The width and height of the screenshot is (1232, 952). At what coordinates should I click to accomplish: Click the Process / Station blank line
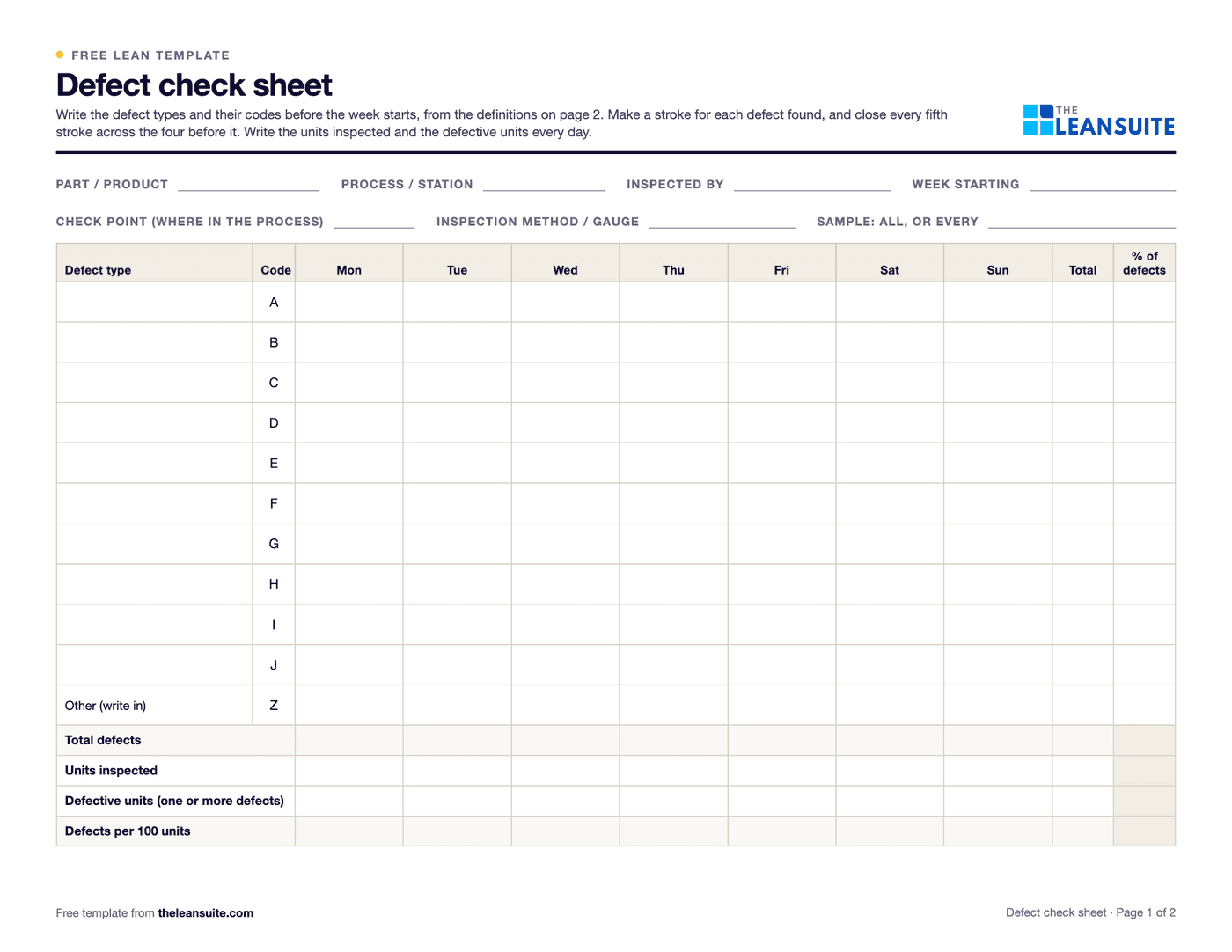pos(544,185)
